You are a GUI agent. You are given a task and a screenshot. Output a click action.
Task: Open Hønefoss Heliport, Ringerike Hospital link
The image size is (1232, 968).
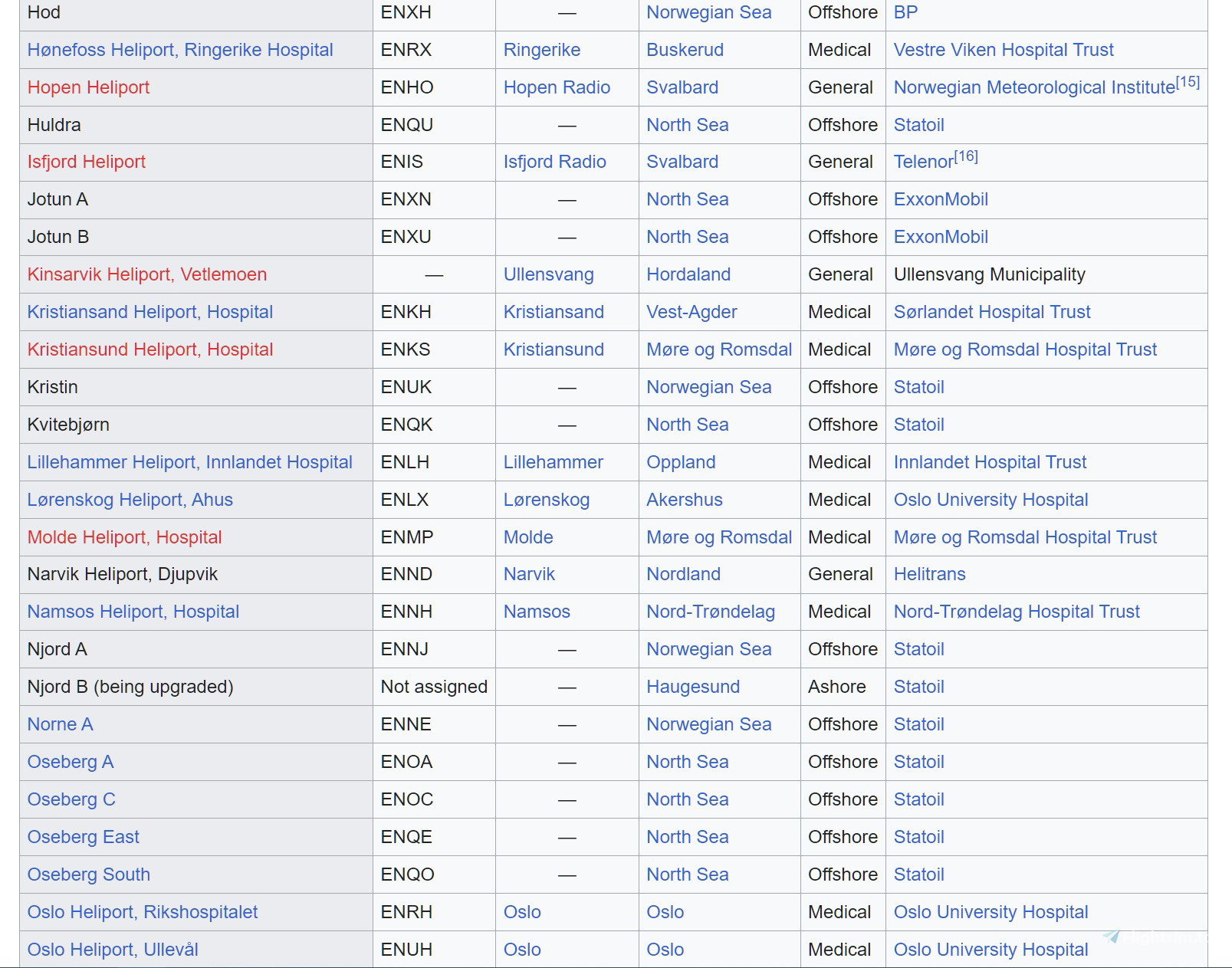[180, 50]
